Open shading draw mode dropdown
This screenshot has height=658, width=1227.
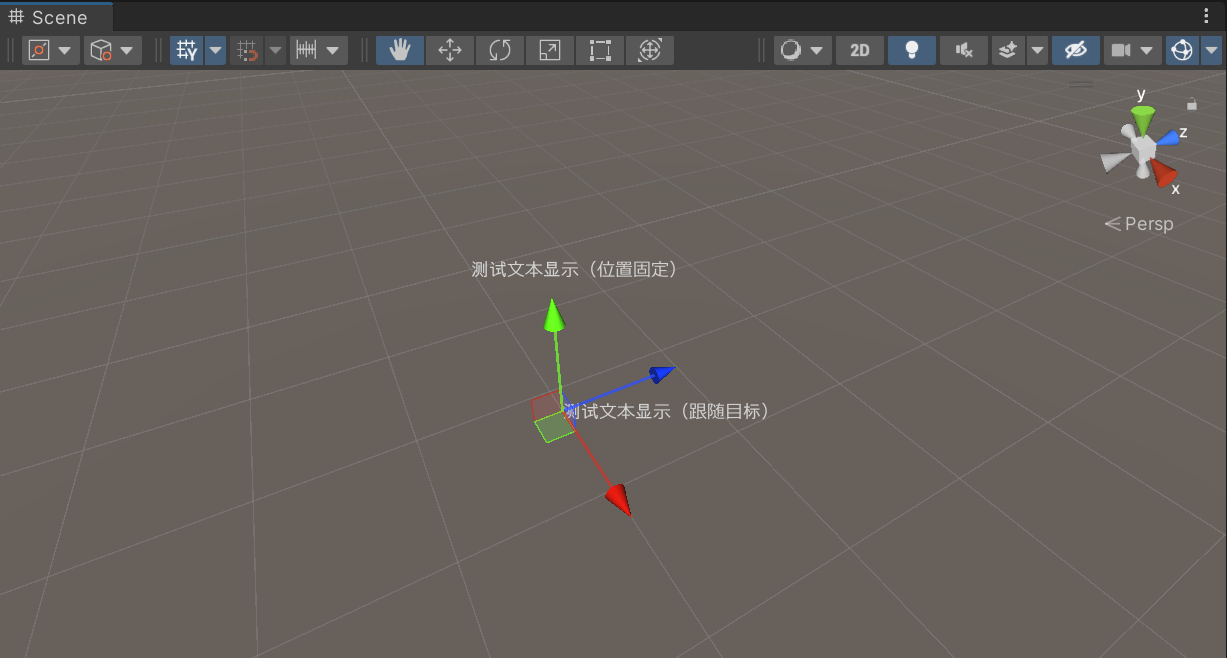(803, 50)
